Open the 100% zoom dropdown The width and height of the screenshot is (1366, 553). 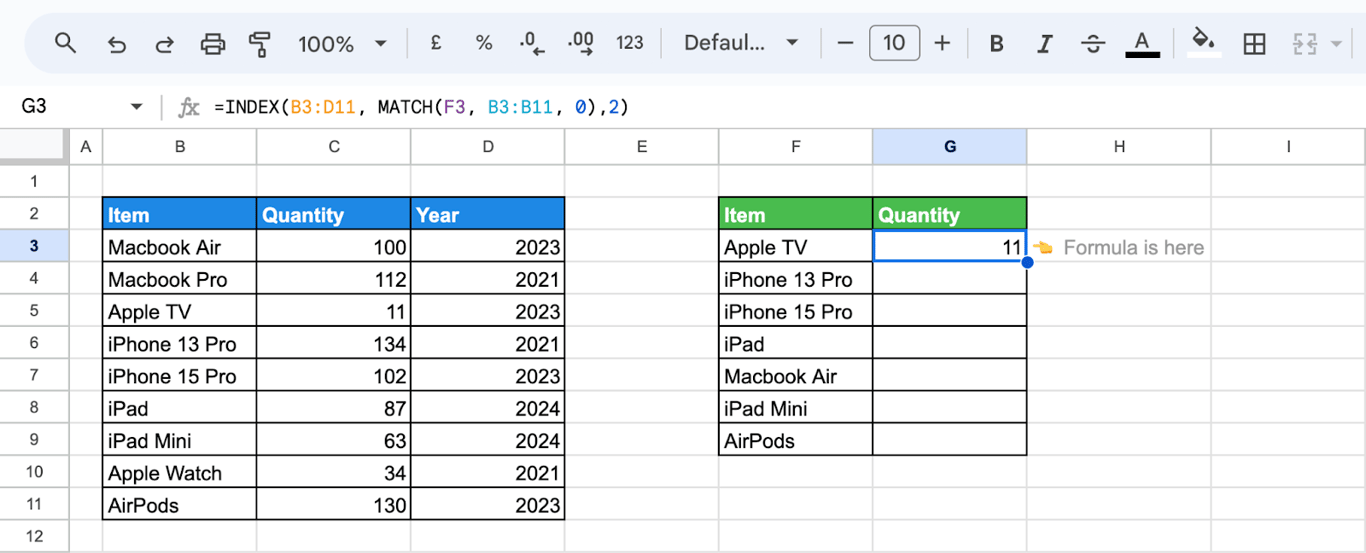click(342, 44)
